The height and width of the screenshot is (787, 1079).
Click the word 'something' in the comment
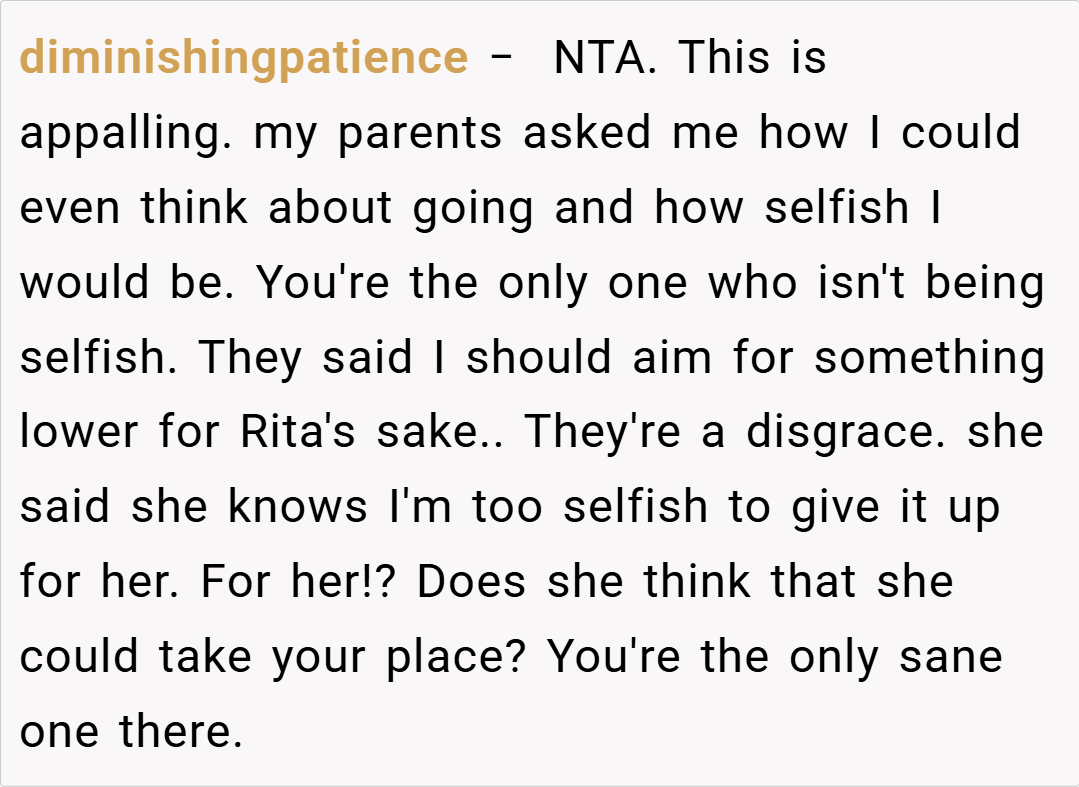929,358
